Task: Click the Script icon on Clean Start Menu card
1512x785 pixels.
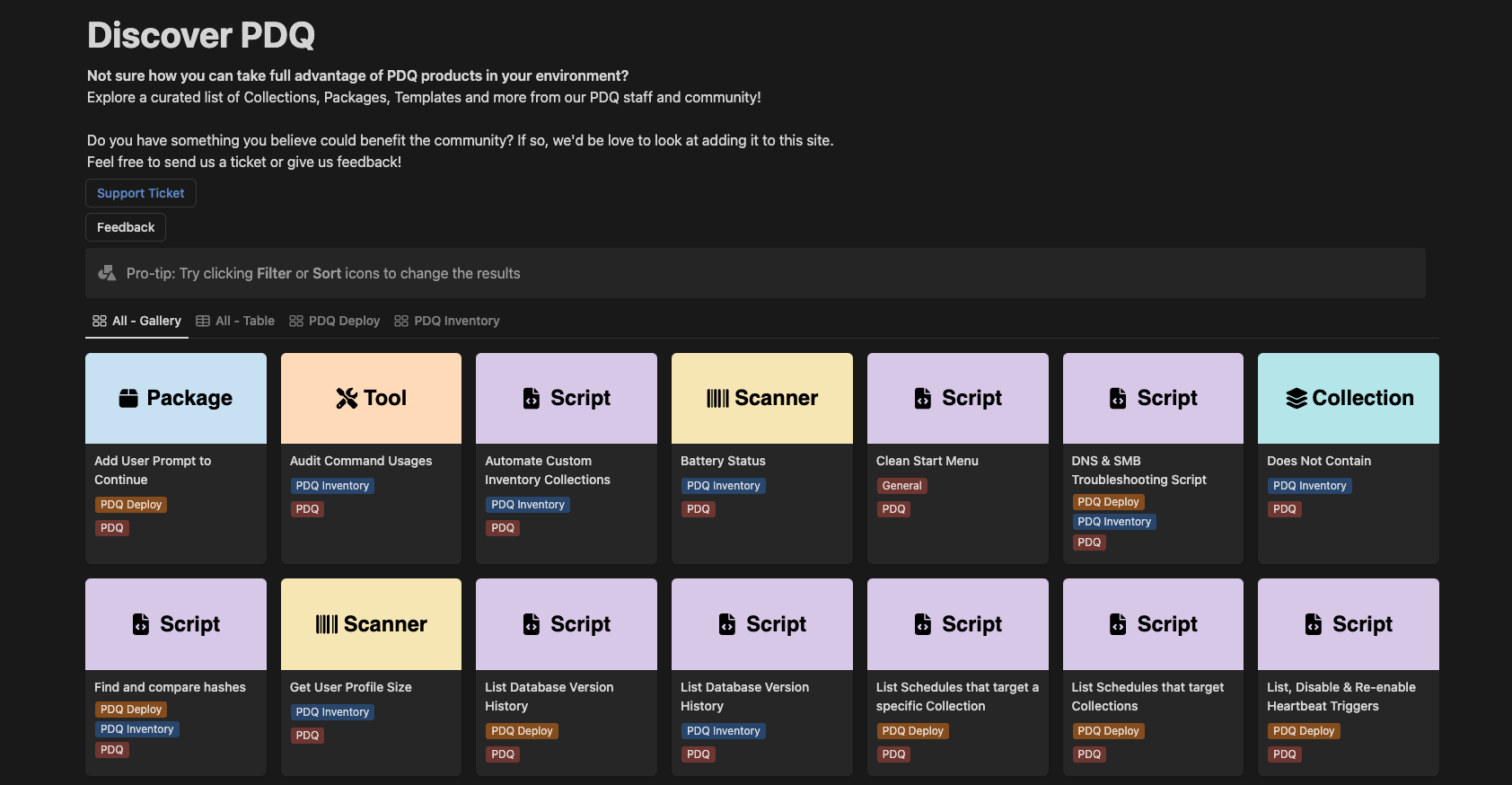Action: pyautogui.click(x=923, y=398)
